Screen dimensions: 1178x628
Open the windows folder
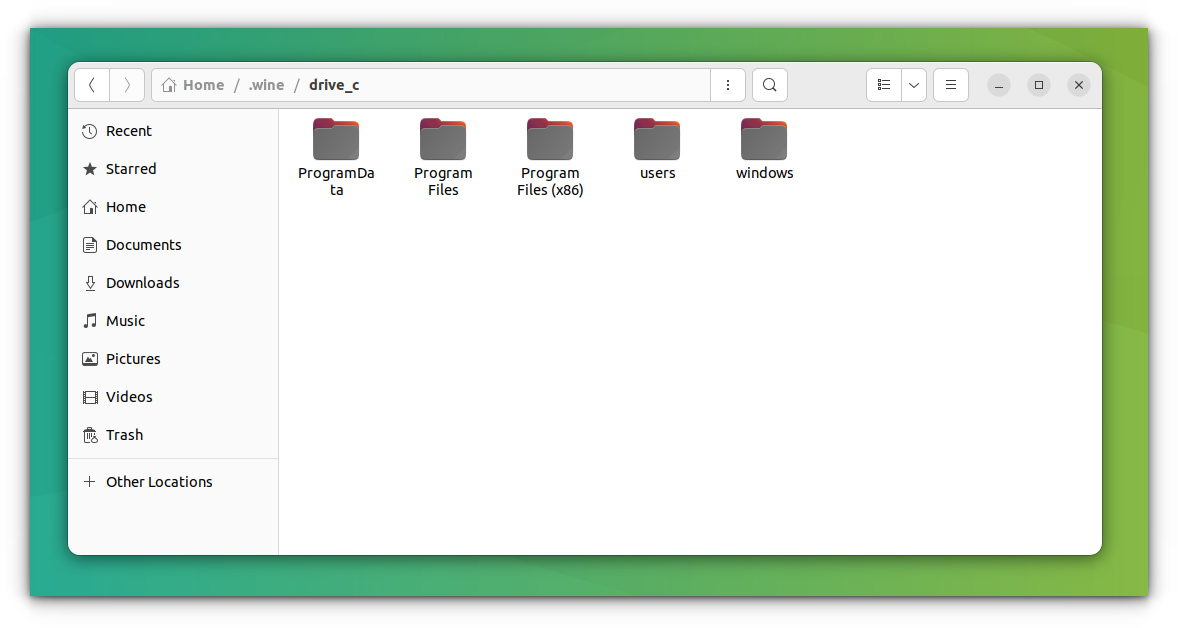click(764, 140)
